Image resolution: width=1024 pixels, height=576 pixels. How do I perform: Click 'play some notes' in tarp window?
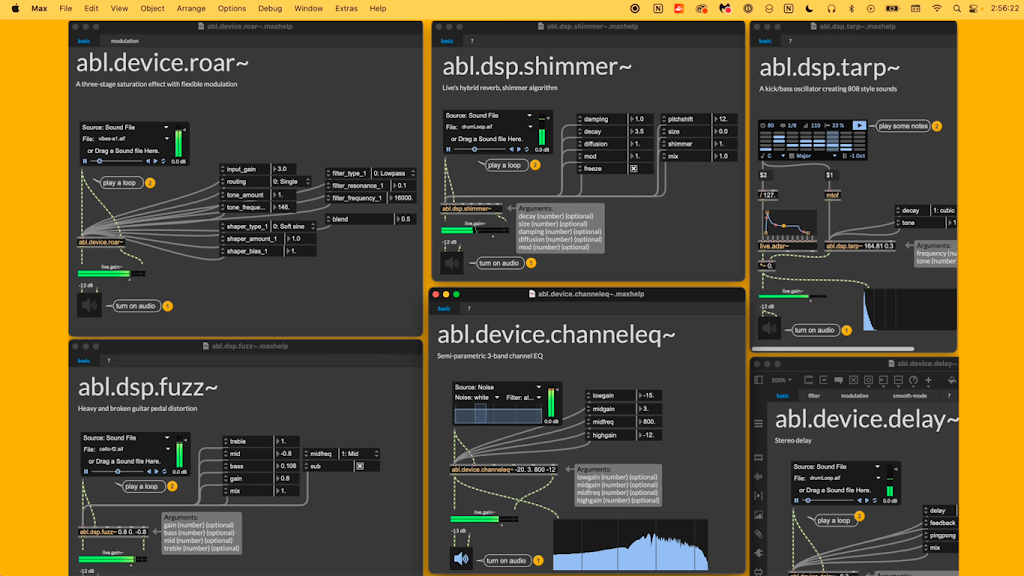pyautogui.click(x=903, y=126)
